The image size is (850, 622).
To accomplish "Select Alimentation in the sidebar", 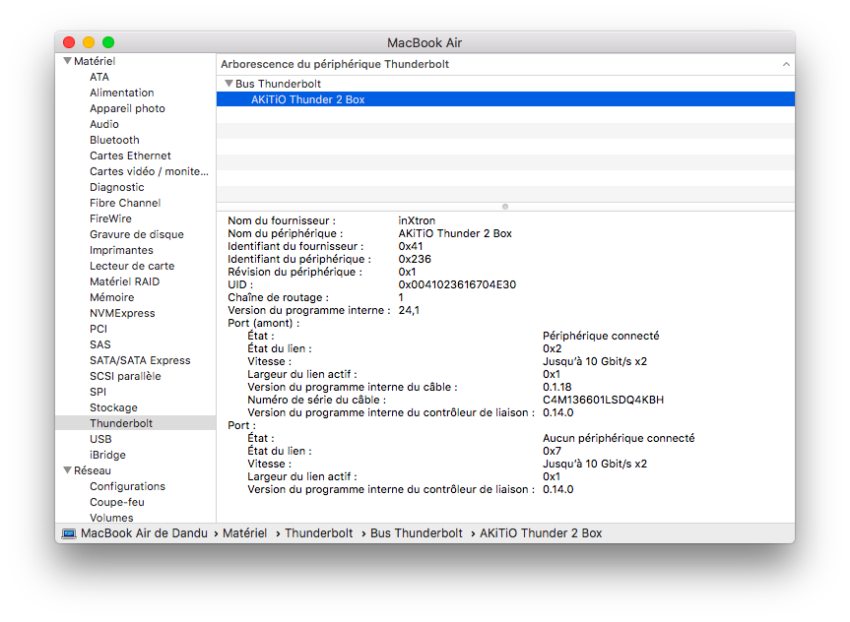I will (122, 93).
